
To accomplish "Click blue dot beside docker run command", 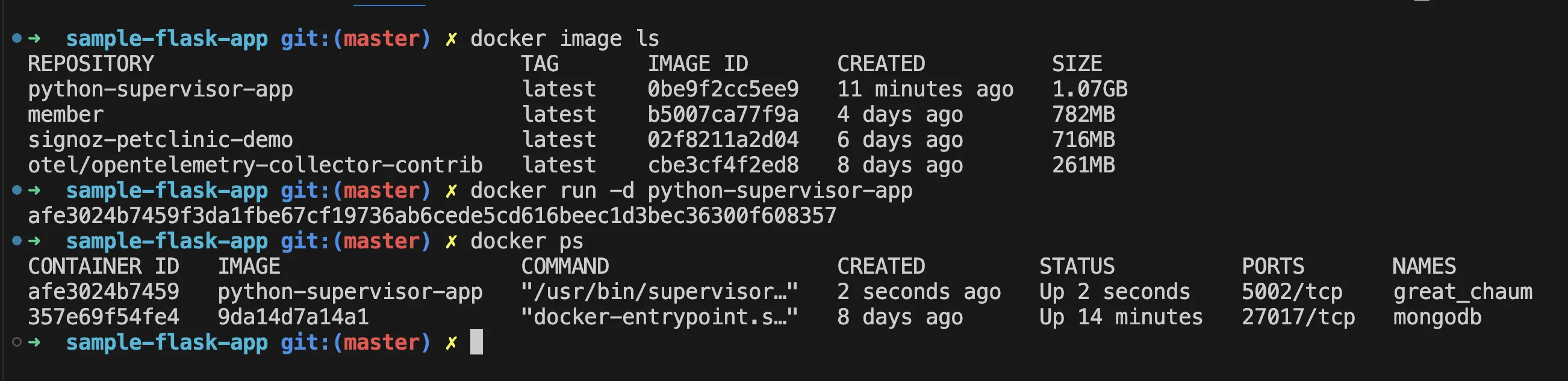I will pos(17,190).
